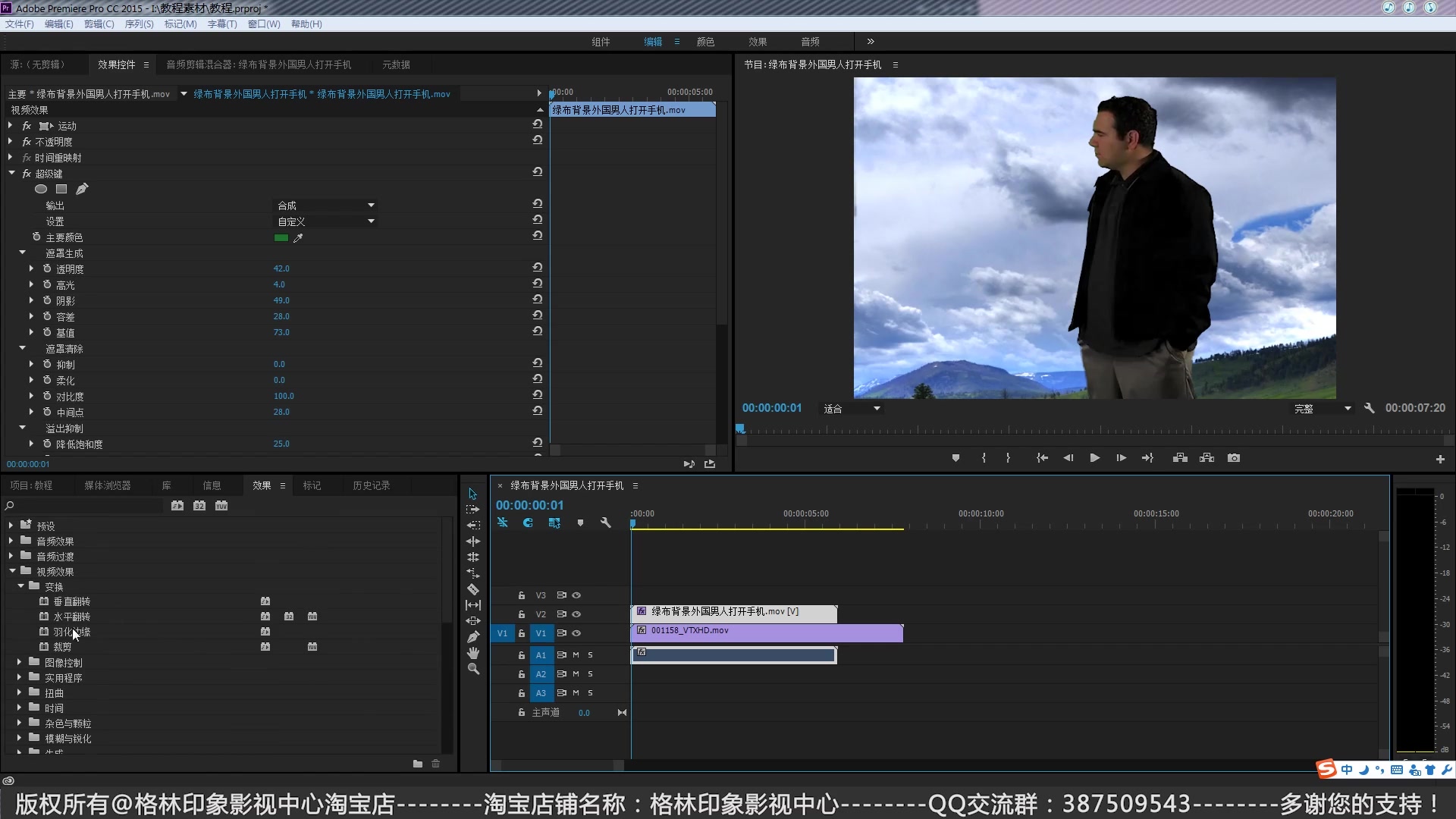1456x819 pixels.
Task: Open the 序列(S) menu
Action: (139, 24)
